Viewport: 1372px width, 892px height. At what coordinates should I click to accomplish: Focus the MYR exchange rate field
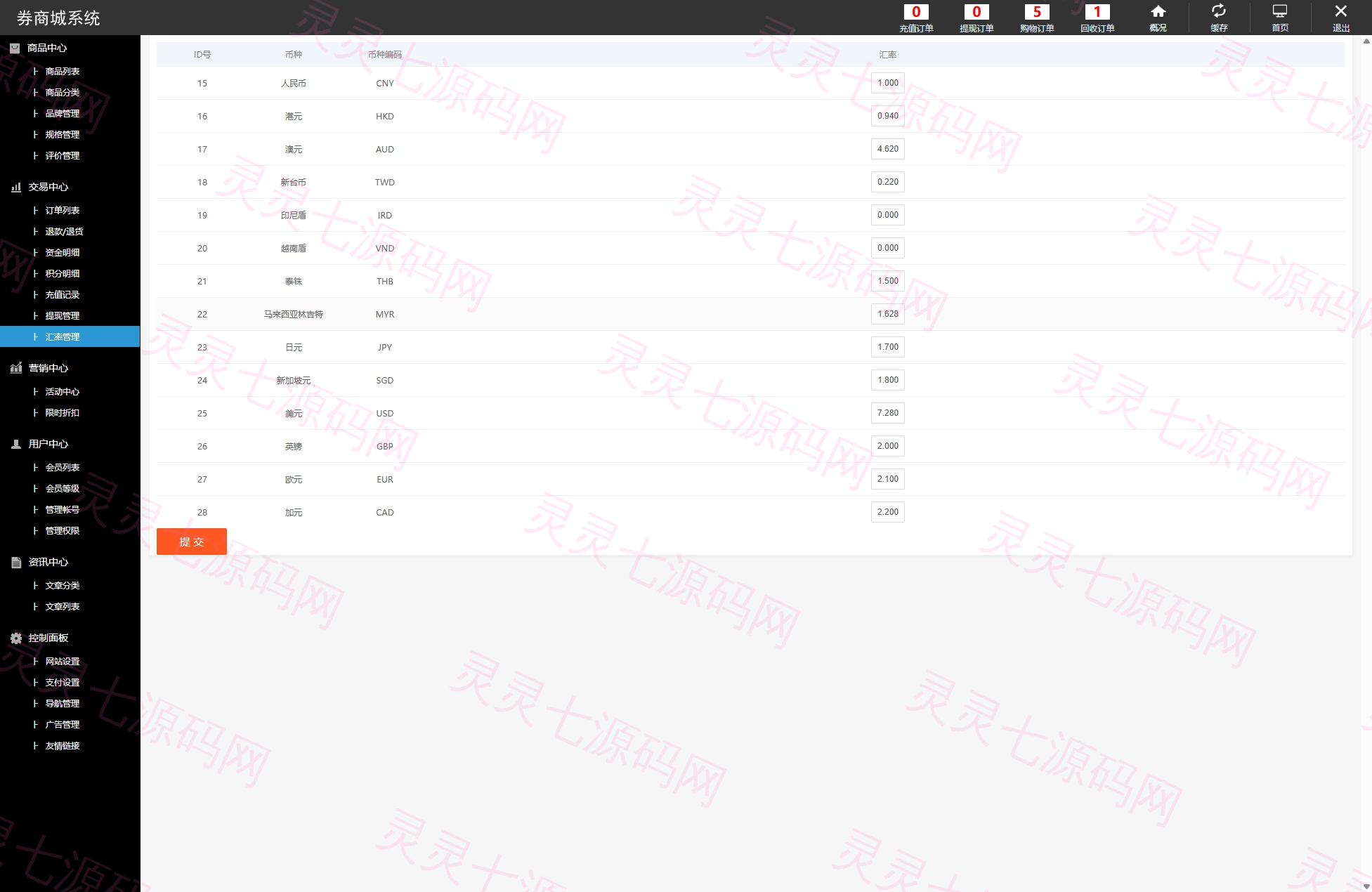(888, 314)
